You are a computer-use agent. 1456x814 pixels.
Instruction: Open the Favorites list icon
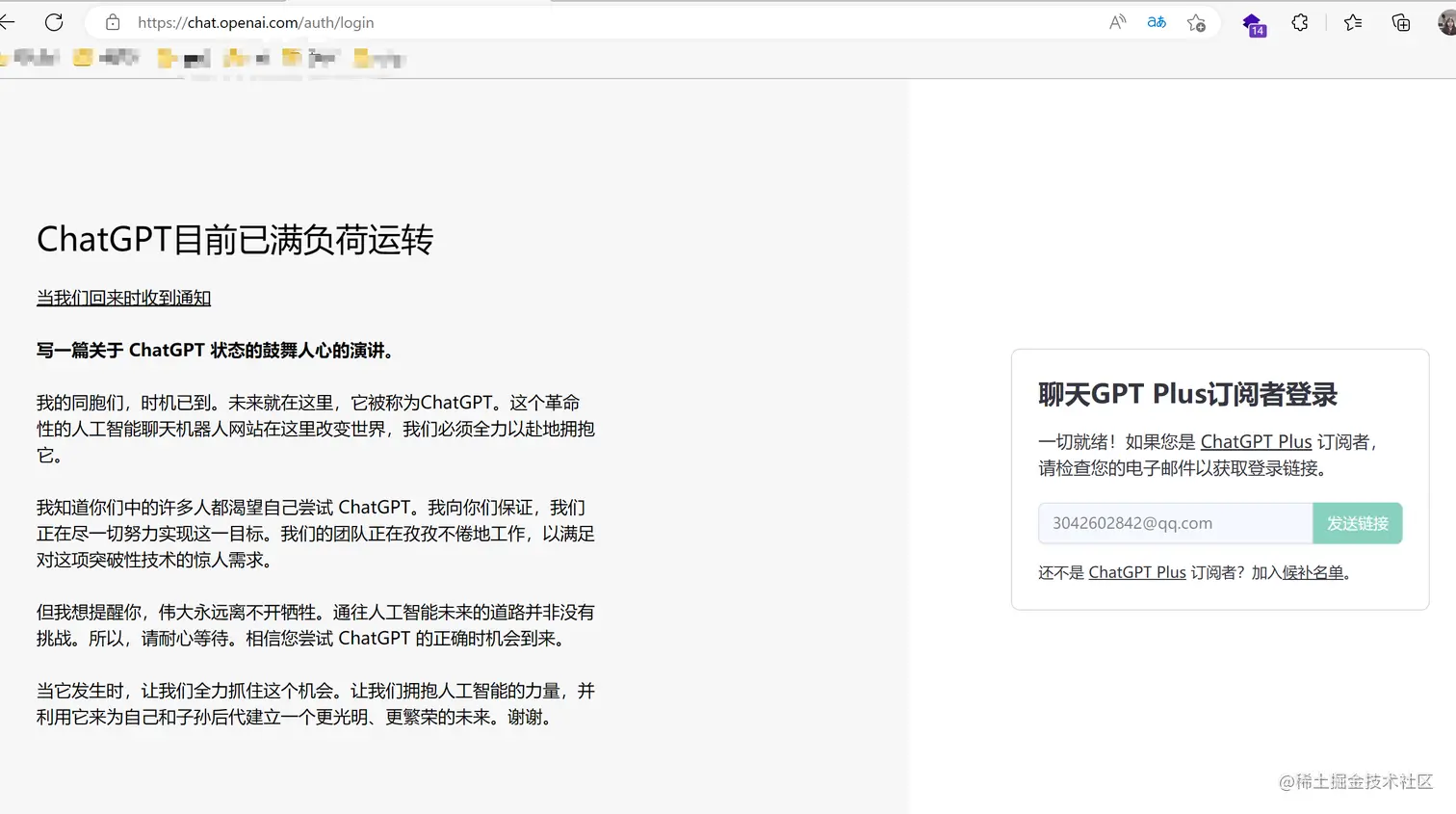pos(1353,22)
